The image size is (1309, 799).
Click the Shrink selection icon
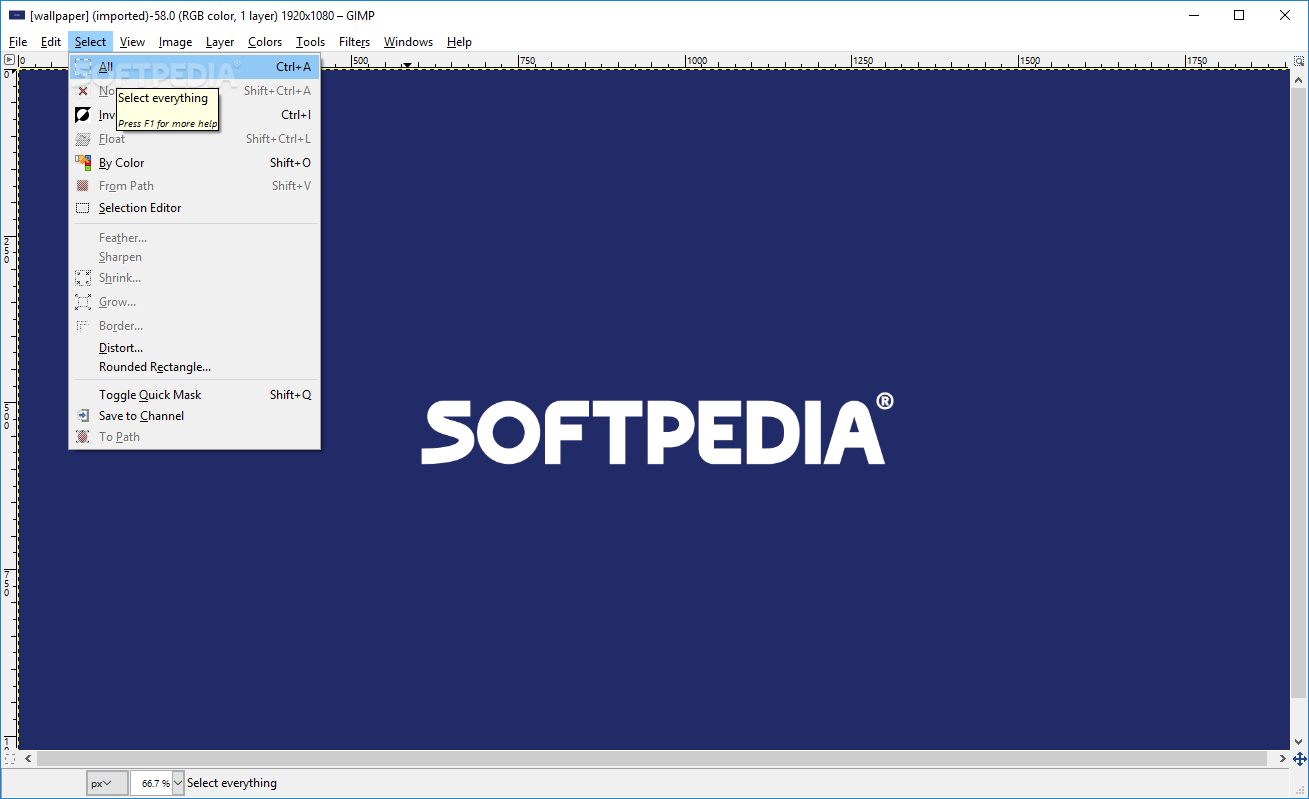click(x=83, y=278)
